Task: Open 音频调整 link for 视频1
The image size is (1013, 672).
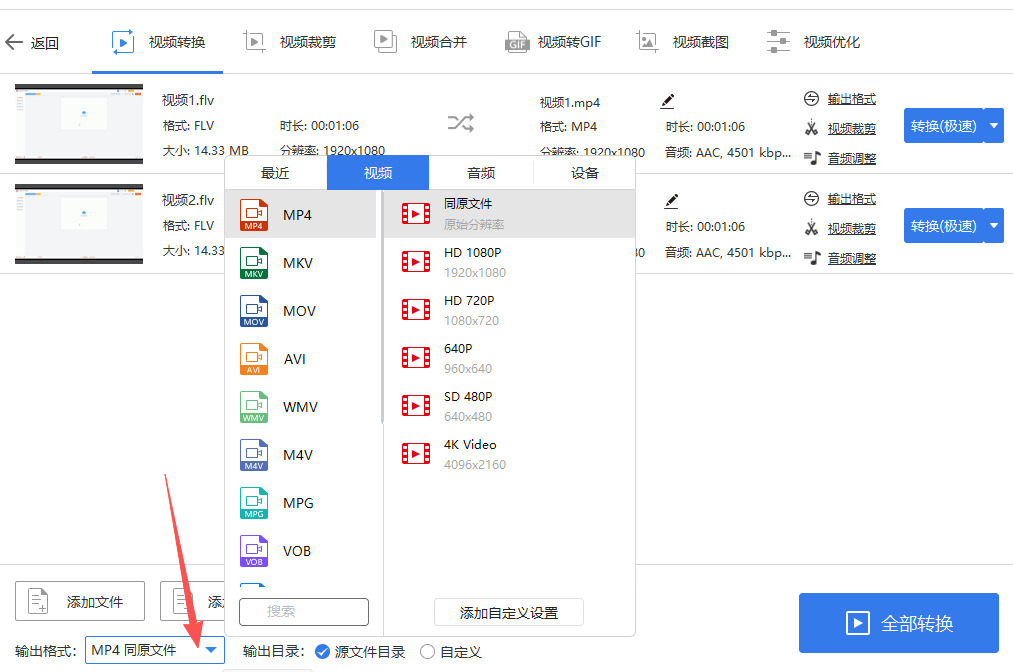Action: (x=851, y=158)
